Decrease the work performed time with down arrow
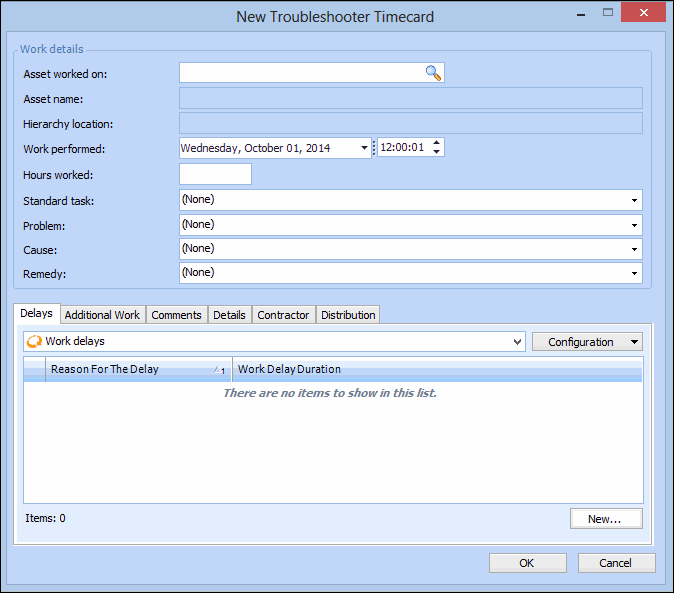 pyautogui.click(x=437, y=152)
